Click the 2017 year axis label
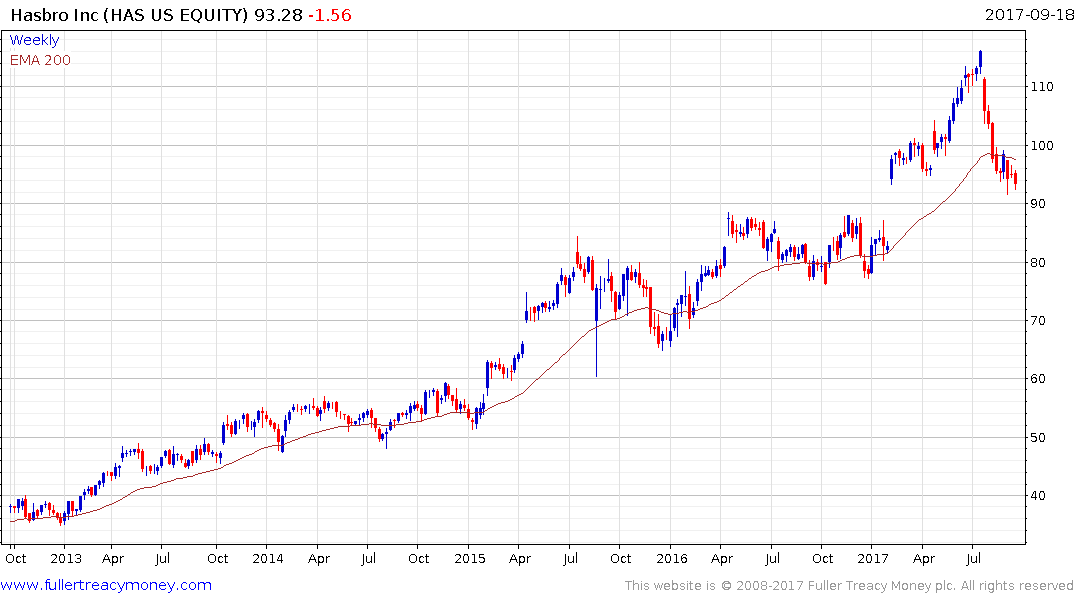The width and height of the screenshot is (1075, 600). tap(873, 558)
